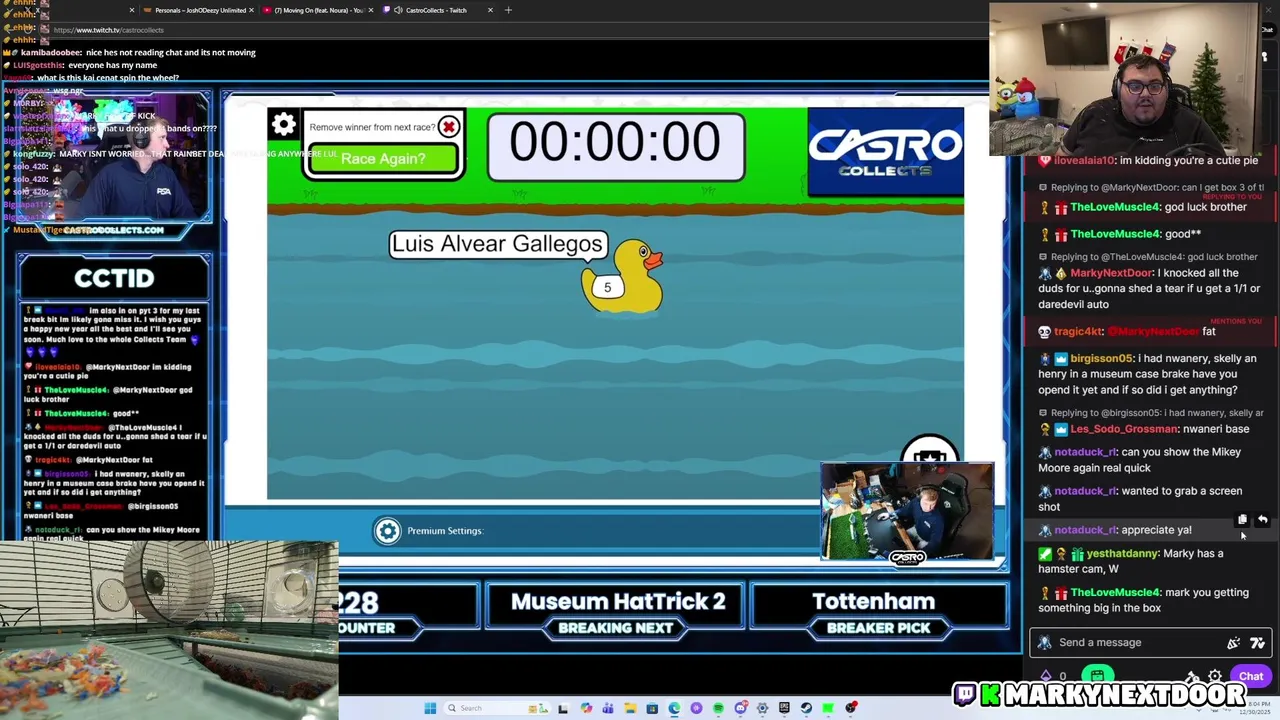This screenshot has width=1280, height=720.
Task: Click the breaker desk camera thumbnail
Action: click(908, 511)
